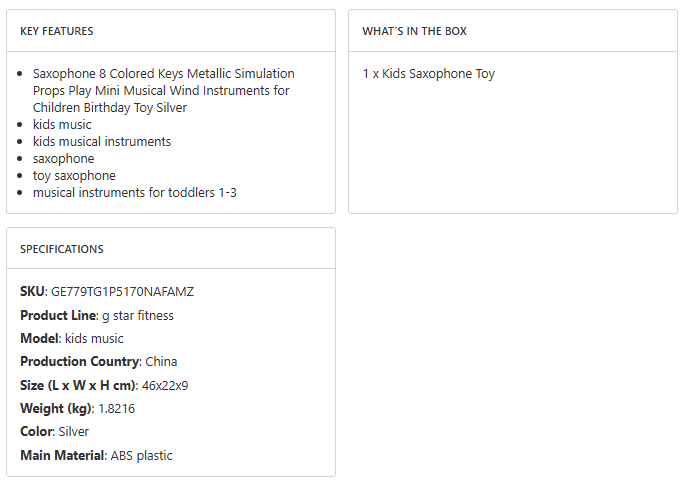This screenshot has width=683, height=484.
Task: Click the weight value 1.8216
Action: tap(117, 409)
